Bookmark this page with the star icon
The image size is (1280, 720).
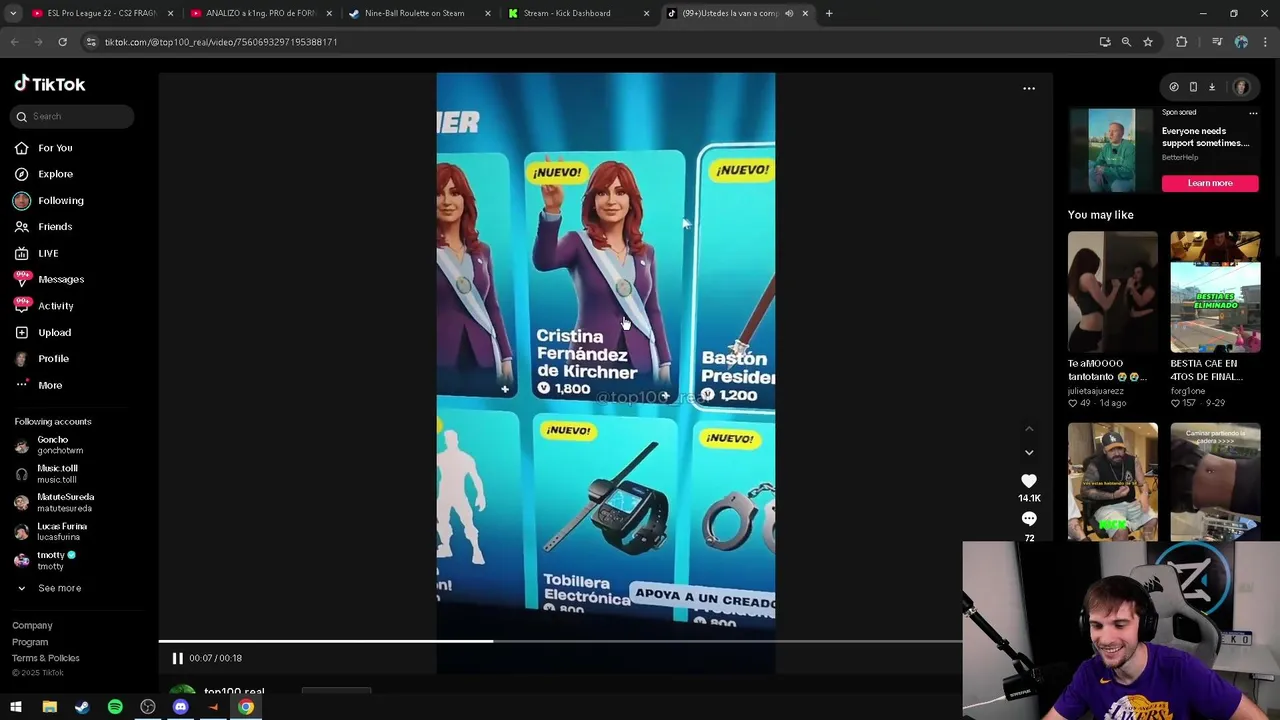coord(1148,42)
